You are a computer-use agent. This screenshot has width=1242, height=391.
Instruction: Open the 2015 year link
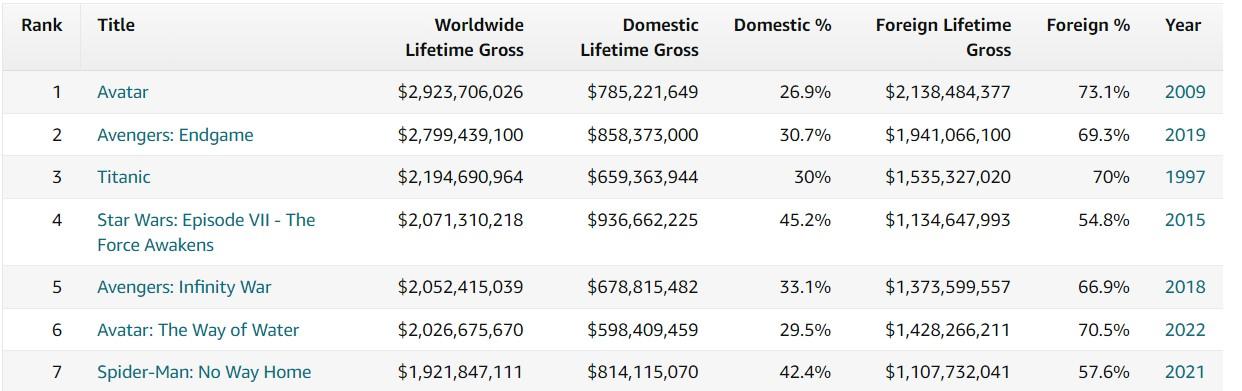pyautogui.click(x=1185, y=220)
